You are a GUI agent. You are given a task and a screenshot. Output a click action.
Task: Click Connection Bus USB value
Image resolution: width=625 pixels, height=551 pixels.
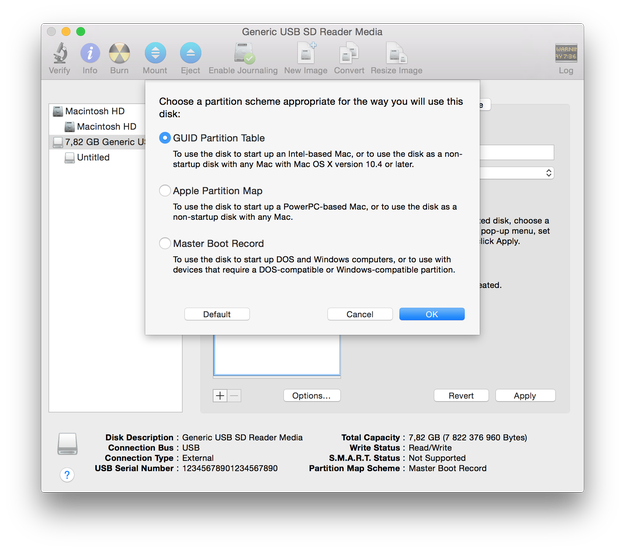pos(191,448)
